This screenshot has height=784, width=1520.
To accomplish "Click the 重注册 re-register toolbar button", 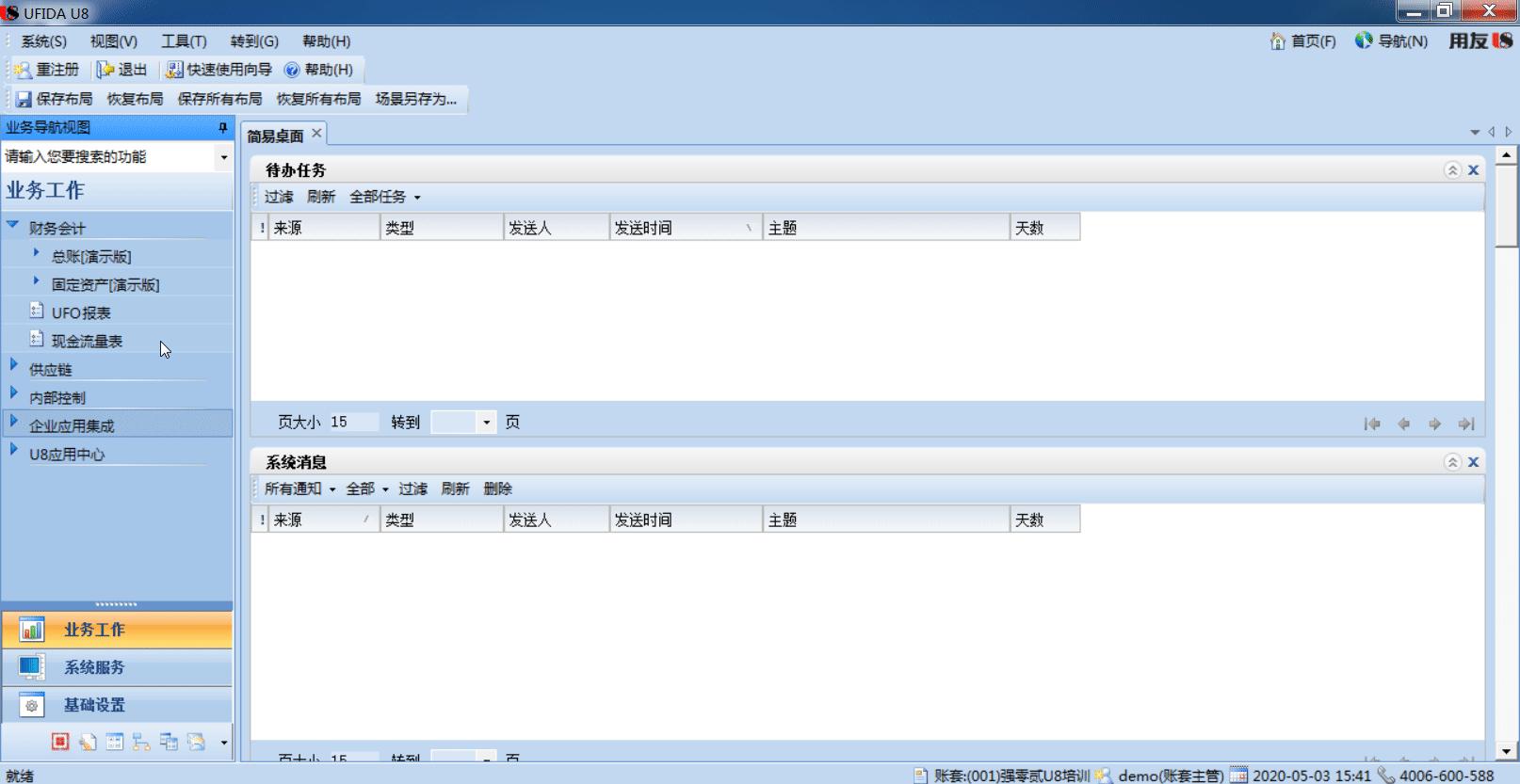I will pyautogui.click(x=46, y=70).
